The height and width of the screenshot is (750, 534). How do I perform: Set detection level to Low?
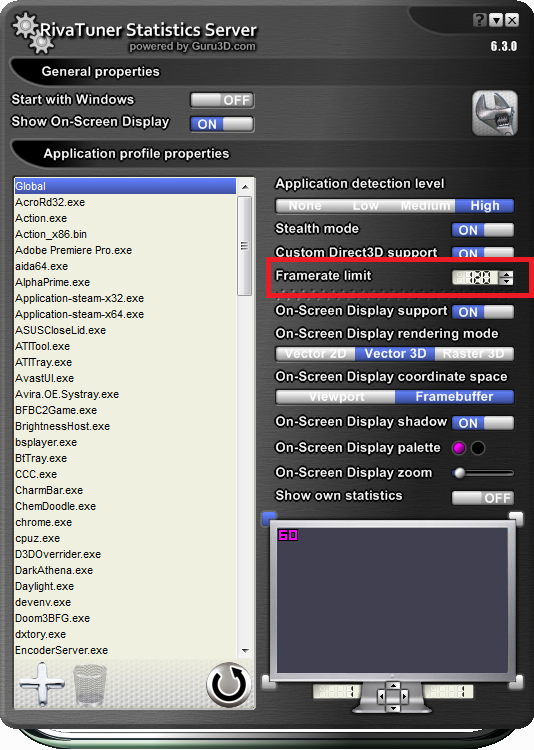point(365,206)
